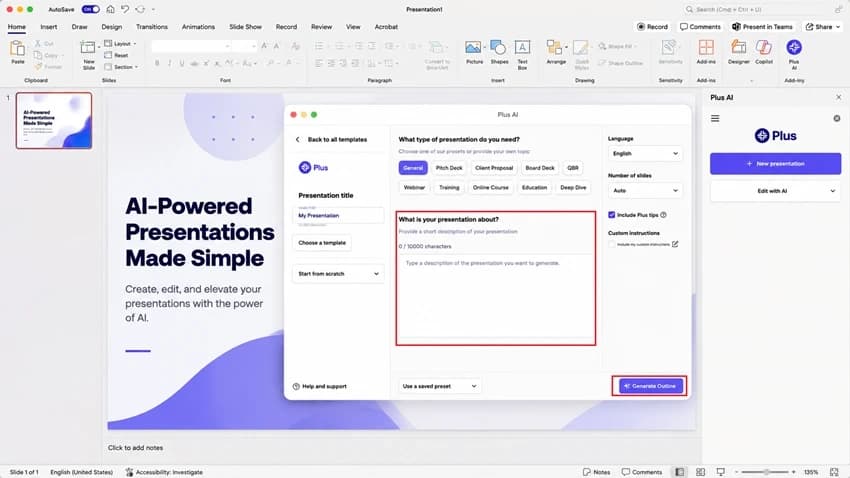Viewport: 850px width, 478px height.
Task: Click Back to all templates link
Action: click(337, 139)
